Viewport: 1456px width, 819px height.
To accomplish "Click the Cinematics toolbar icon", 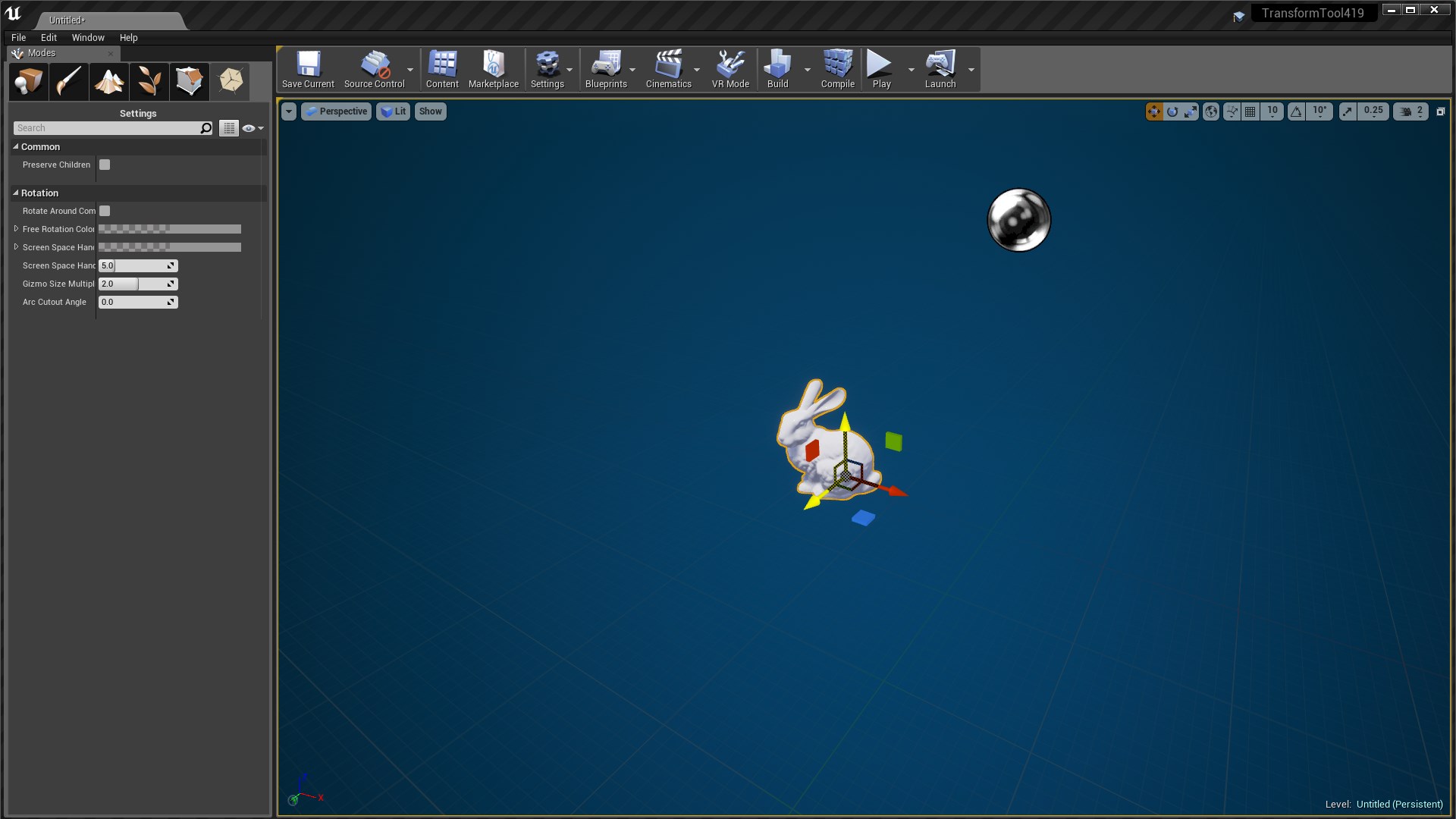I will click(669, 70).
